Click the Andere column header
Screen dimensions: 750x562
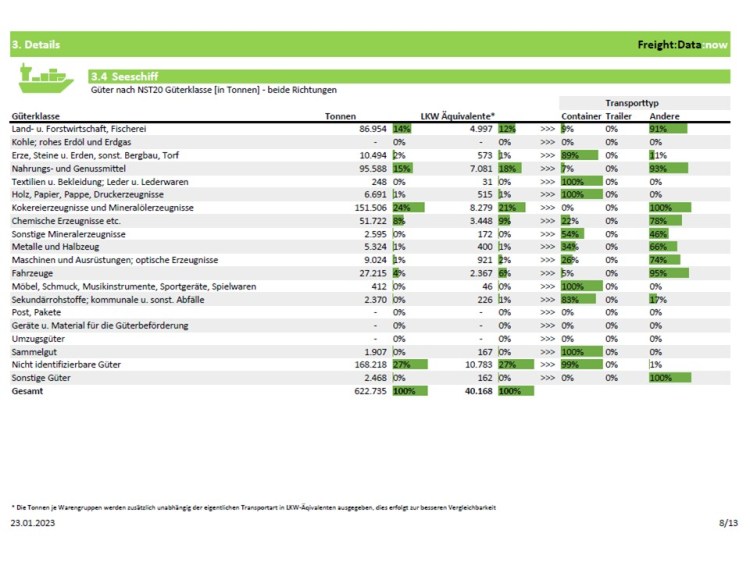point(664,116)
